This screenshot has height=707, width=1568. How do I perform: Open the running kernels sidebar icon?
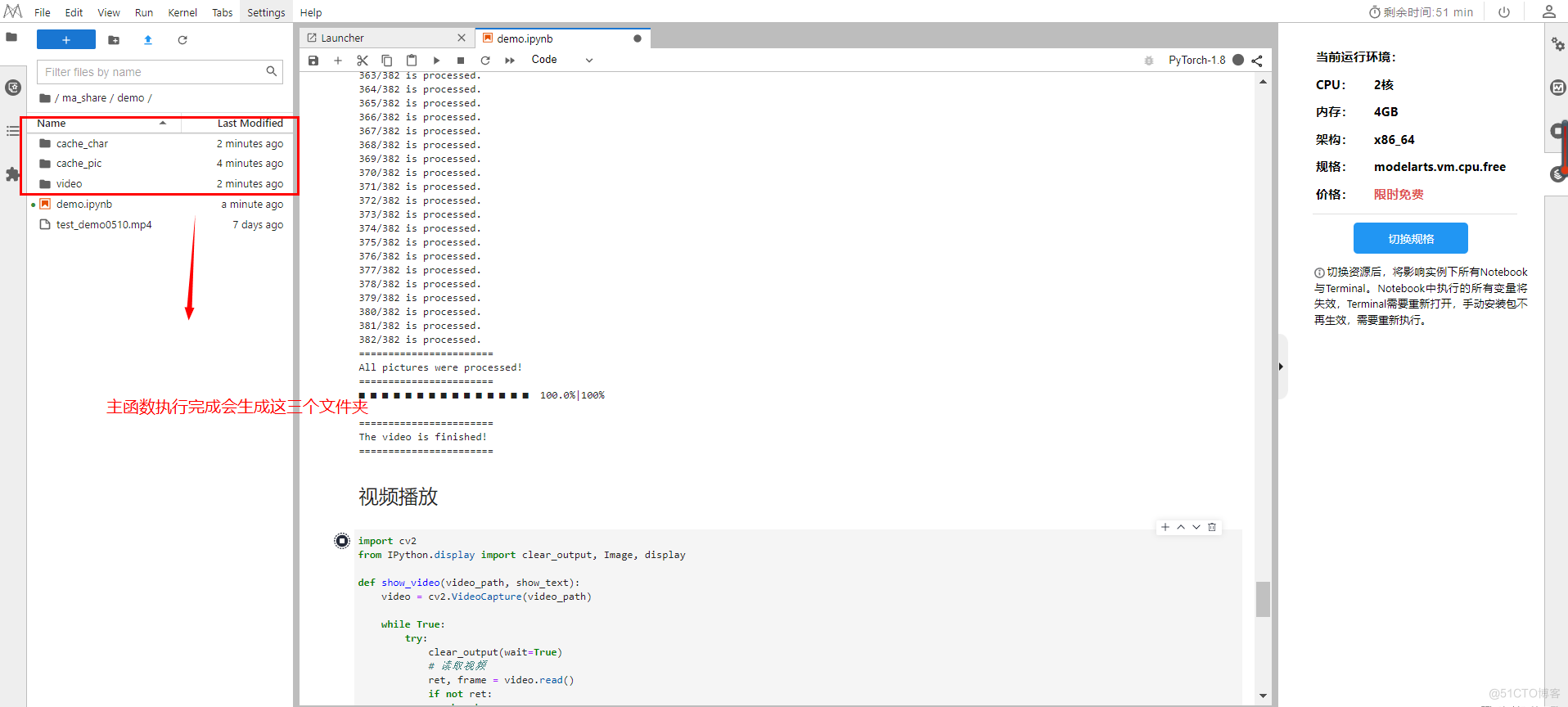point(12,88)
